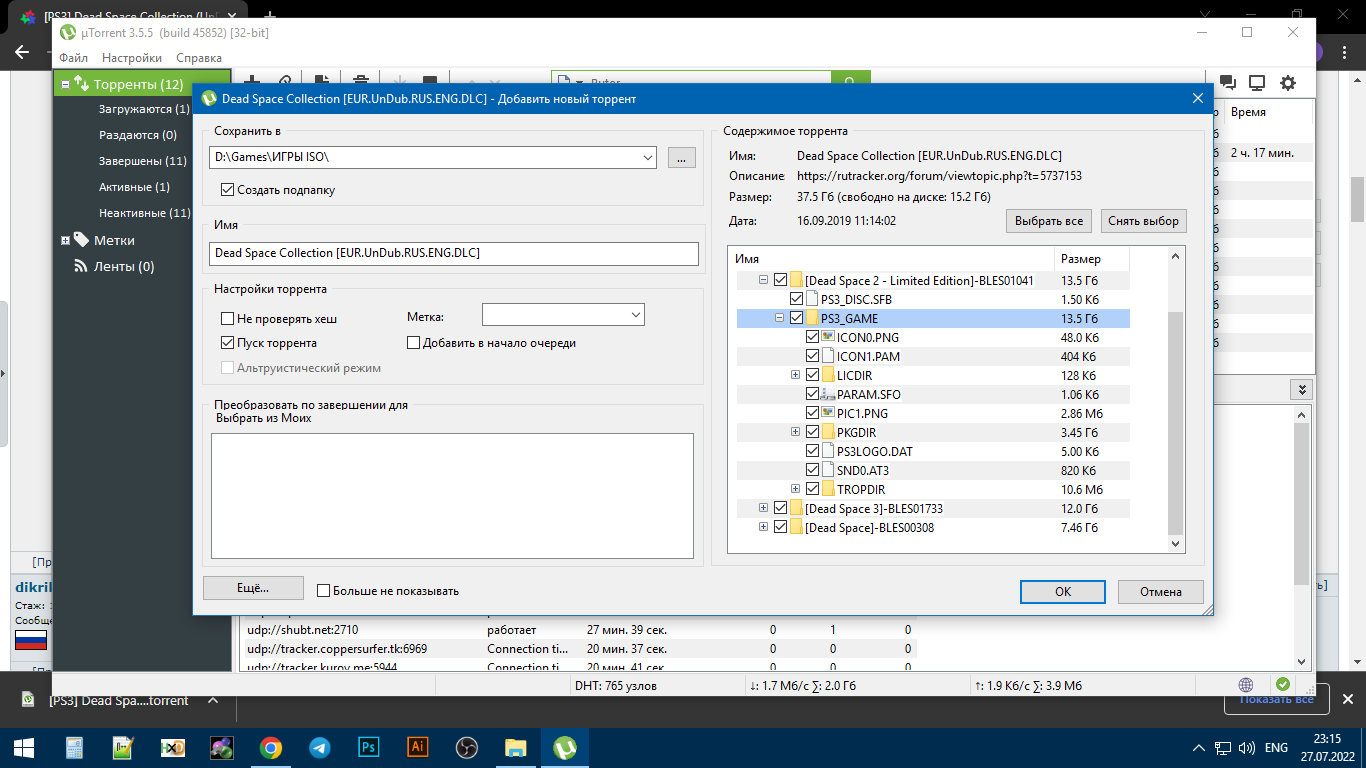Click the network globe icon in status bar
1366x768 pixels.
1246,685
